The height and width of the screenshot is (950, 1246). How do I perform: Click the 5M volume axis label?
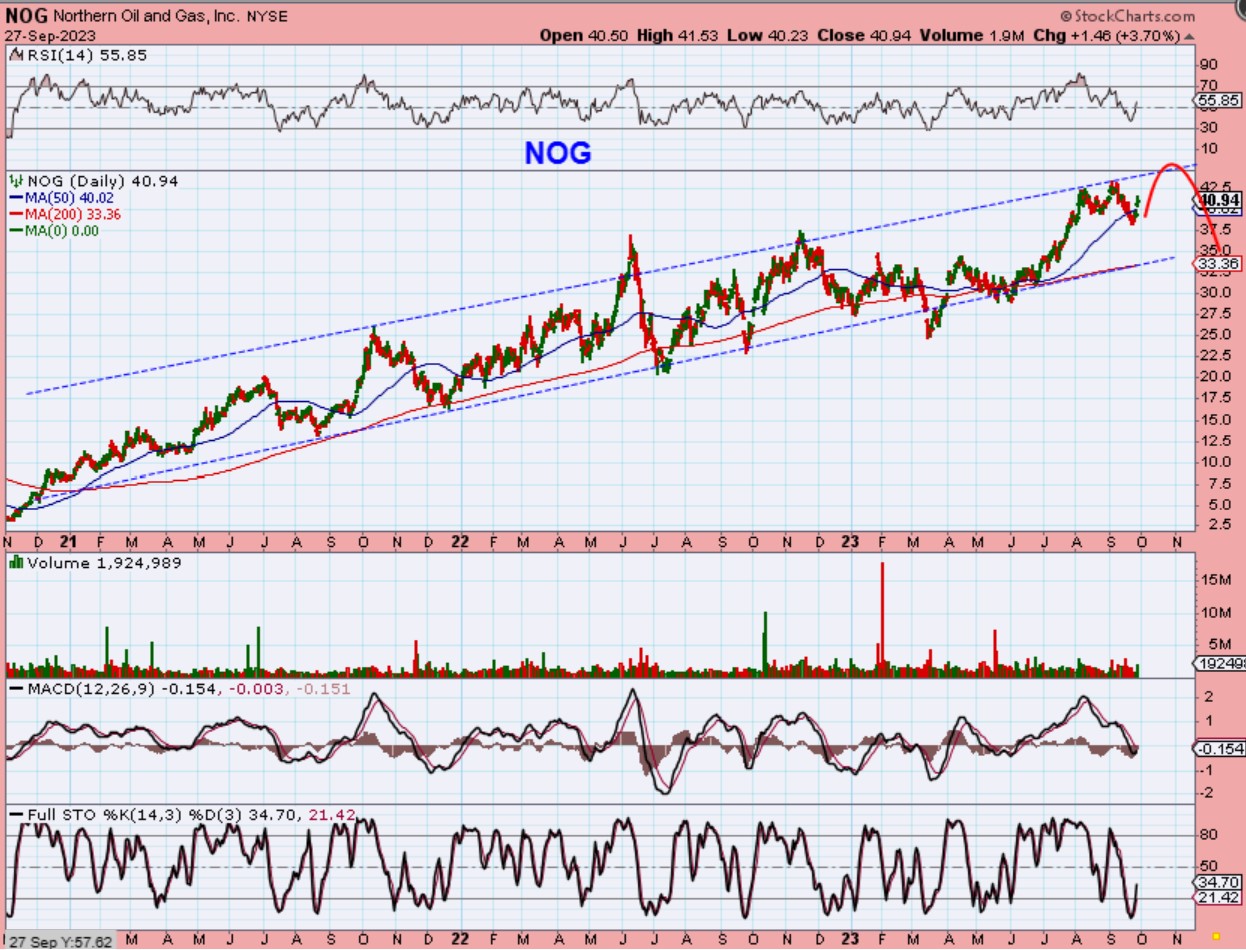pyautogui.click(x=1219, y=644)
